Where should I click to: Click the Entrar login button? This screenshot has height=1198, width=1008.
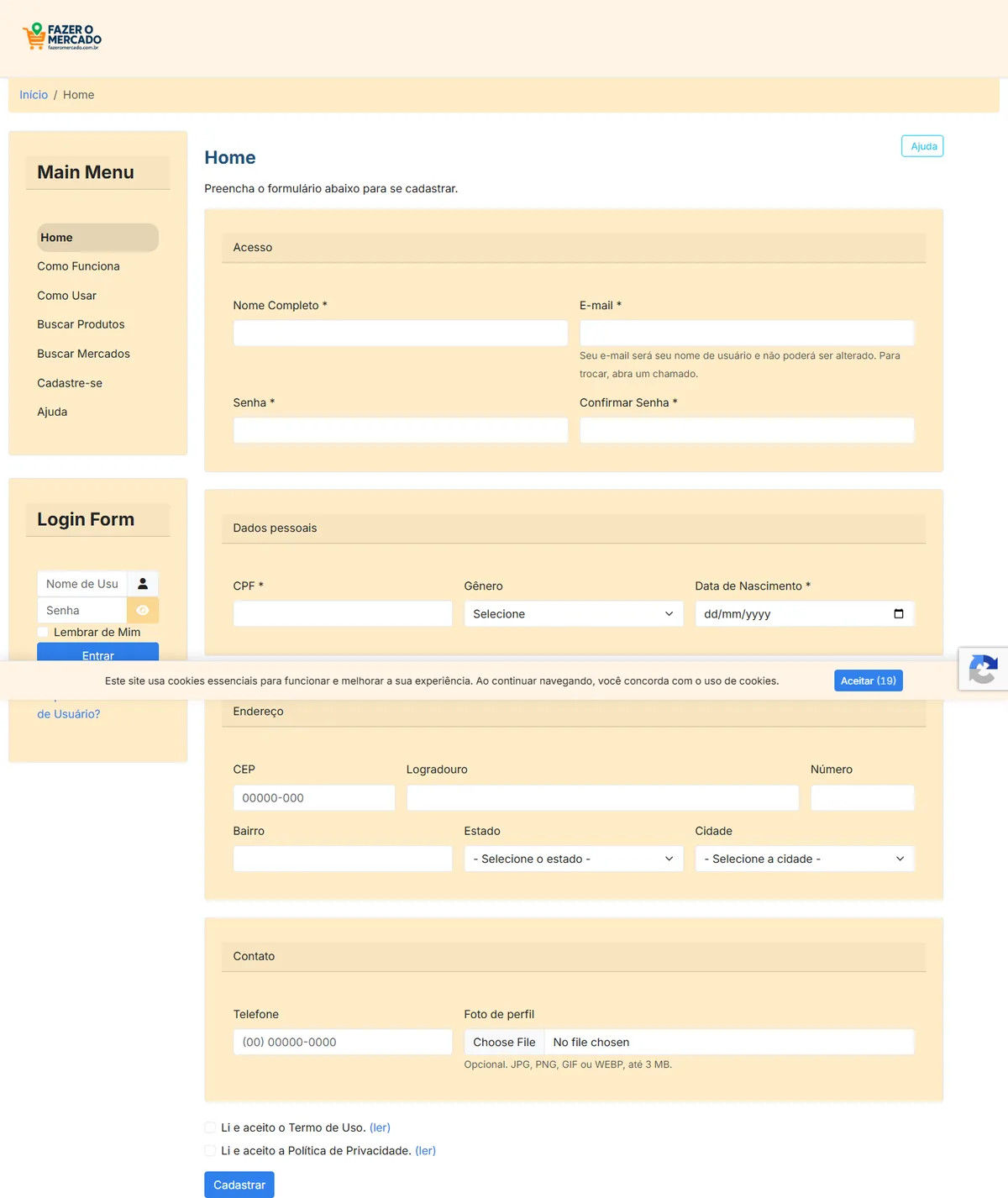97,654
